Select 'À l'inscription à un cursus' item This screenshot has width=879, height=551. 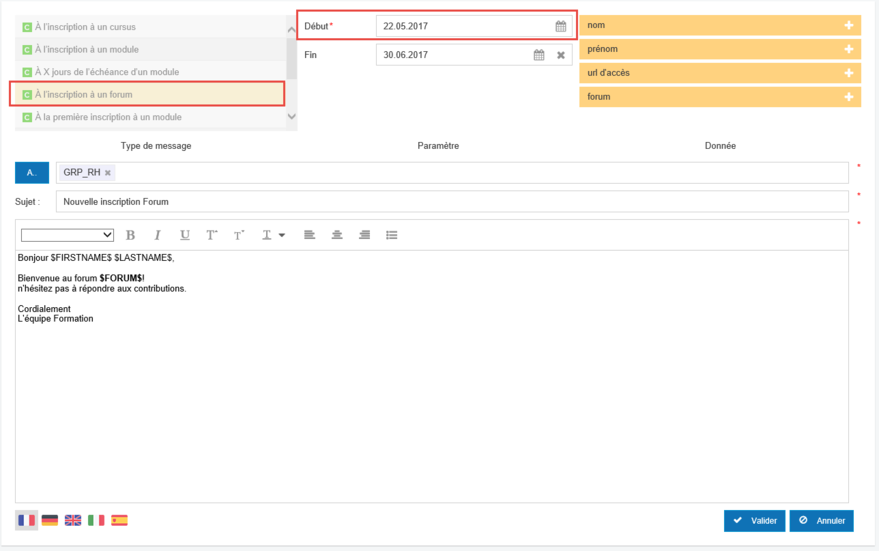(x=85, y=27)
